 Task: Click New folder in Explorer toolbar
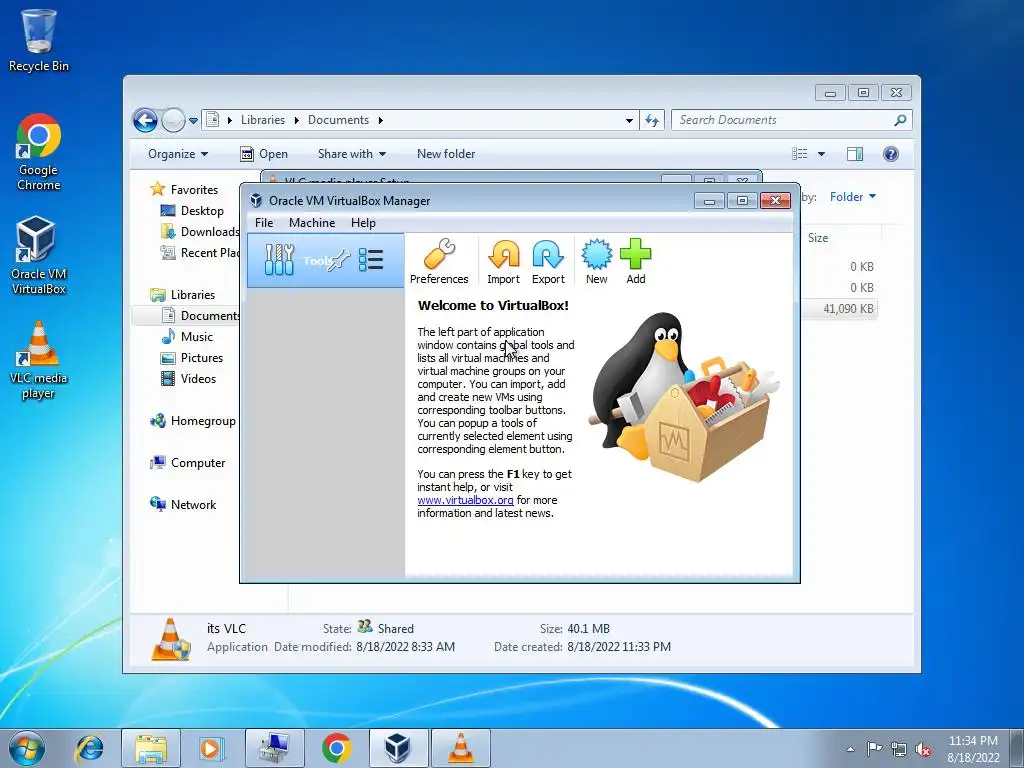446,154
